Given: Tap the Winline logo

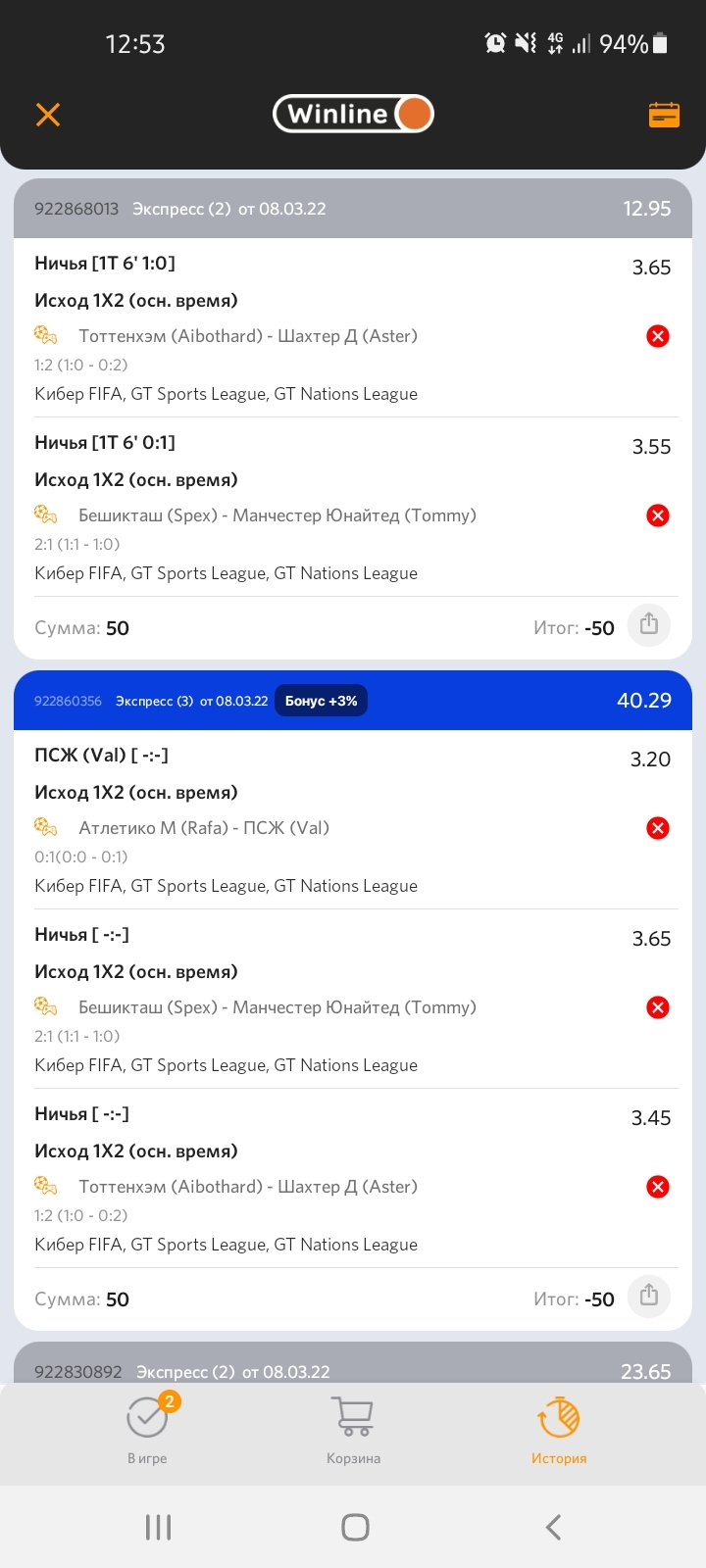Looking at the screenshot, I should [353, 114].
